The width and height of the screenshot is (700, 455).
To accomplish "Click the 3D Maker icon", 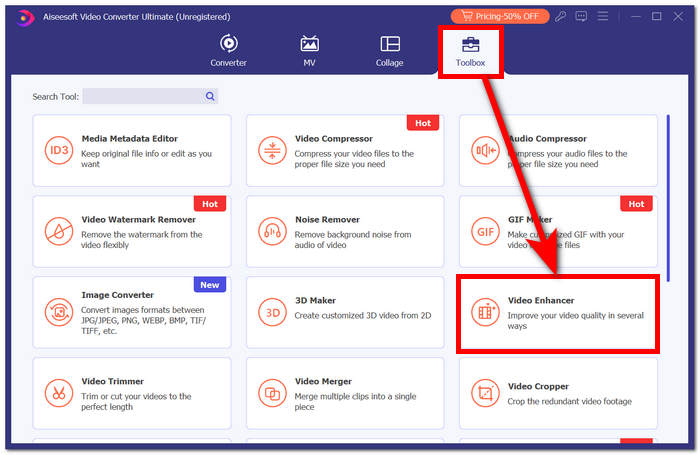I will 272,312.
